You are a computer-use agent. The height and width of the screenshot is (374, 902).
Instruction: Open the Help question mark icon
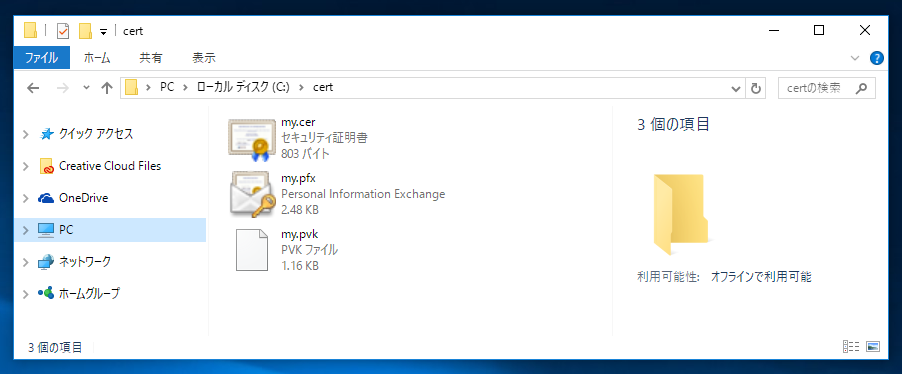(877, 58)
